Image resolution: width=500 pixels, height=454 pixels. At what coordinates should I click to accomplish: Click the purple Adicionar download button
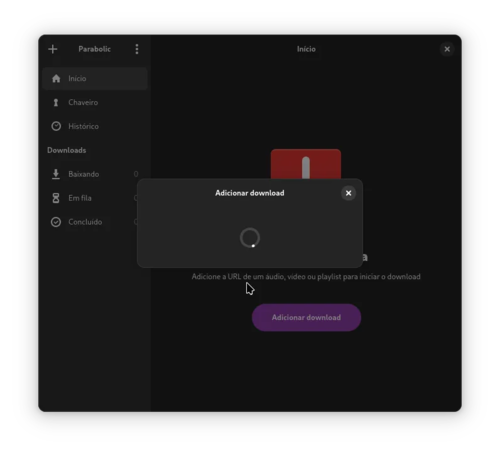306,317
